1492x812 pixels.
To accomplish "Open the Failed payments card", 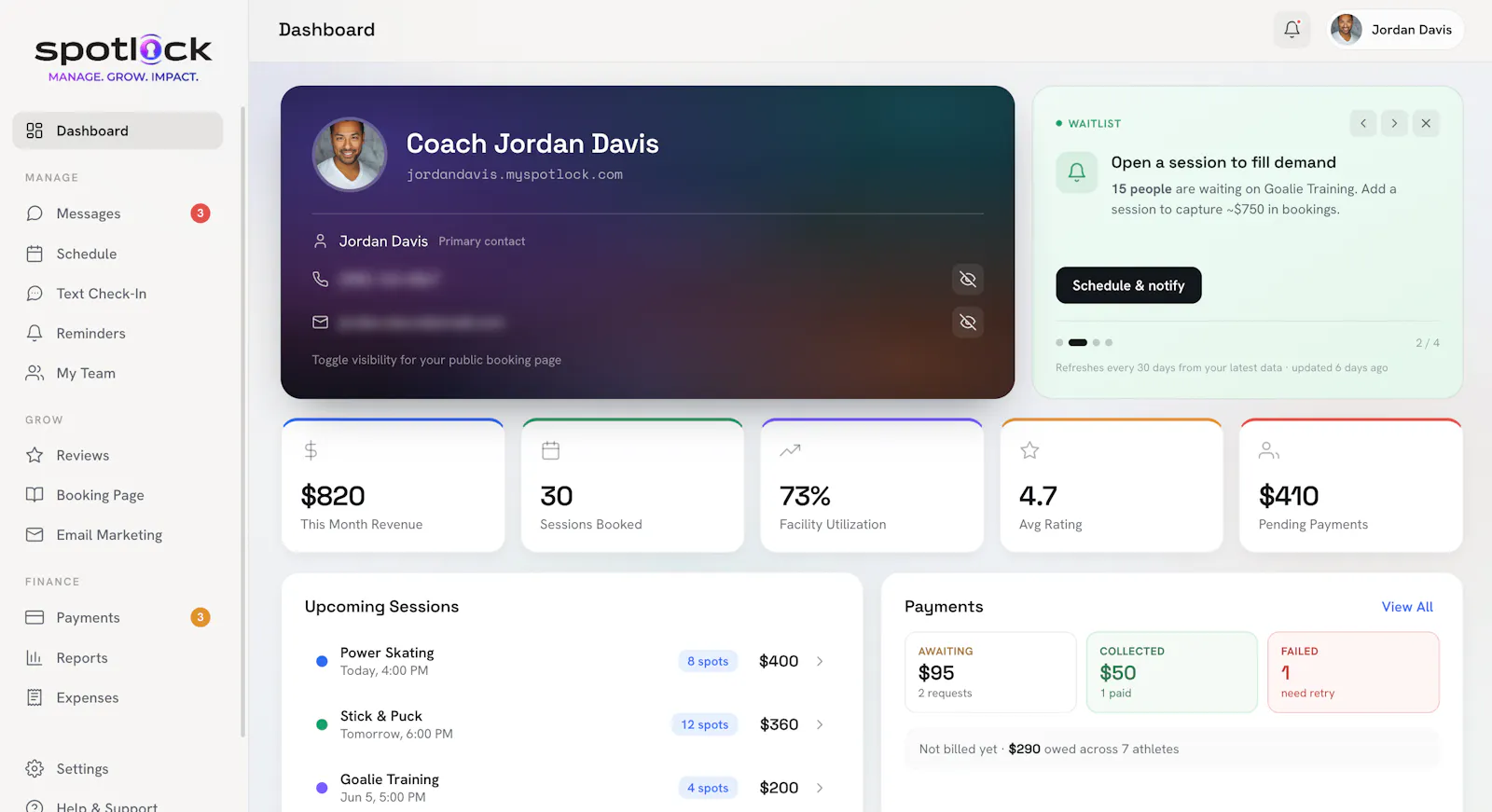I will [x=1353, y=672].
